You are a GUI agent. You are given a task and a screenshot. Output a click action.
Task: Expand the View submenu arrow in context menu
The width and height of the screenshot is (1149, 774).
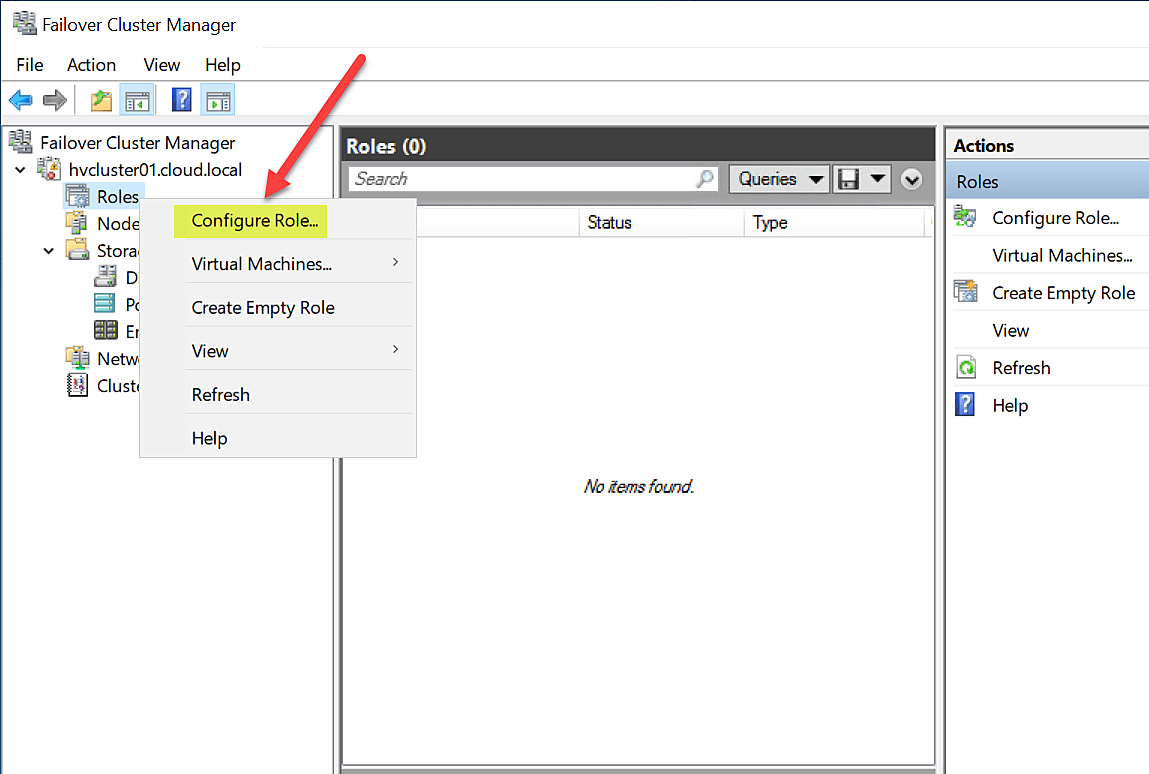click(396, 350)
